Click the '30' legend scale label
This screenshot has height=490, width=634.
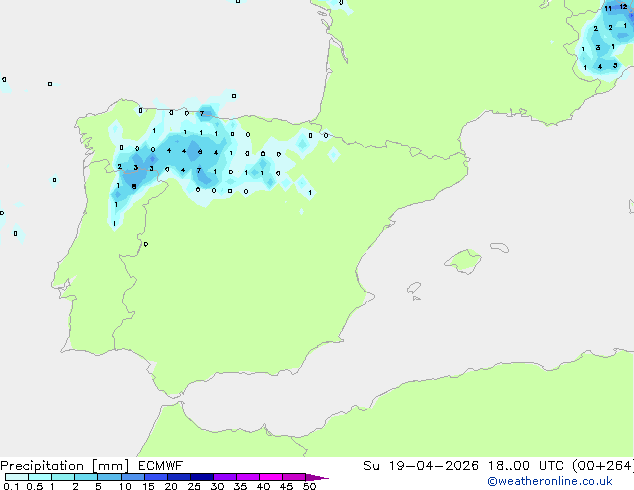217,486
